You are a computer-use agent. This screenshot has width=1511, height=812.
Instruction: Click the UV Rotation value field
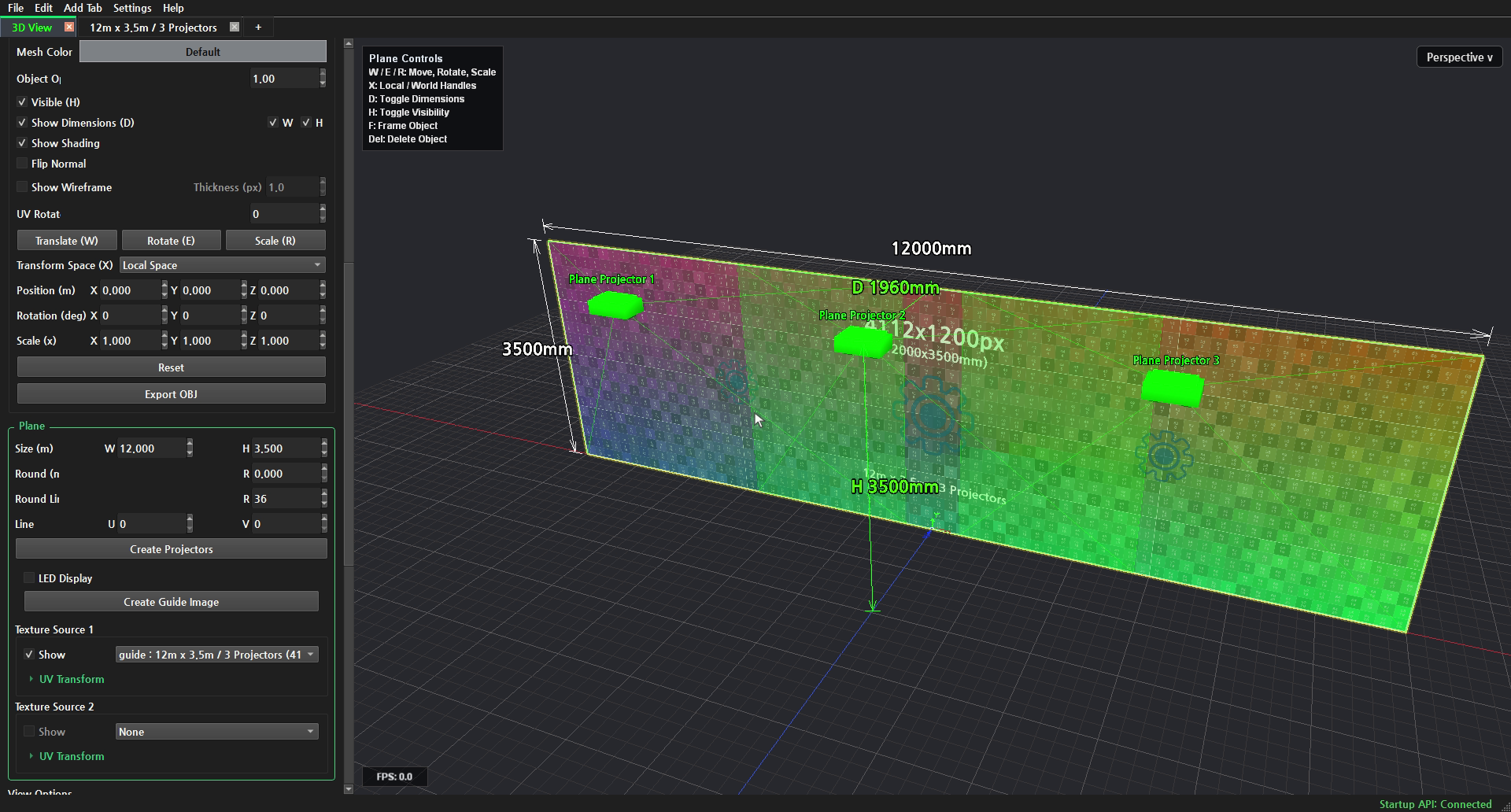(x=283, y=214)
